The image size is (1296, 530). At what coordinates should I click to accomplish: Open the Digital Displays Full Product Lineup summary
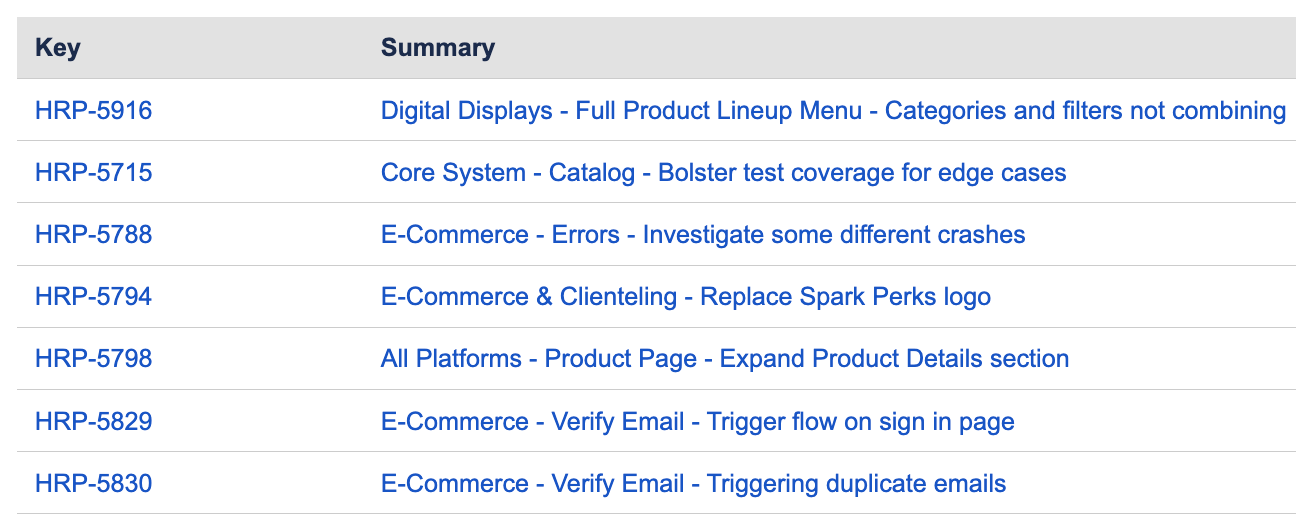pyautogui.click(x=832, y=110)
